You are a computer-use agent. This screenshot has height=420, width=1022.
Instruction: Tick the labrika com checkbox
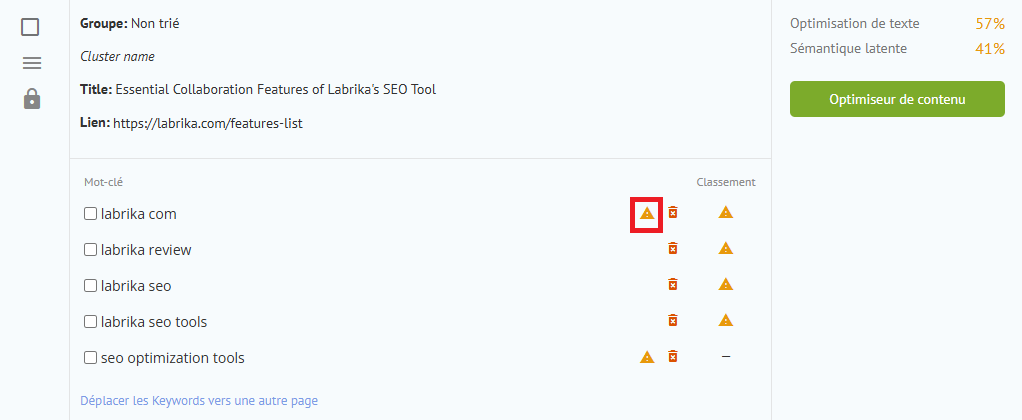coord(91,214)
